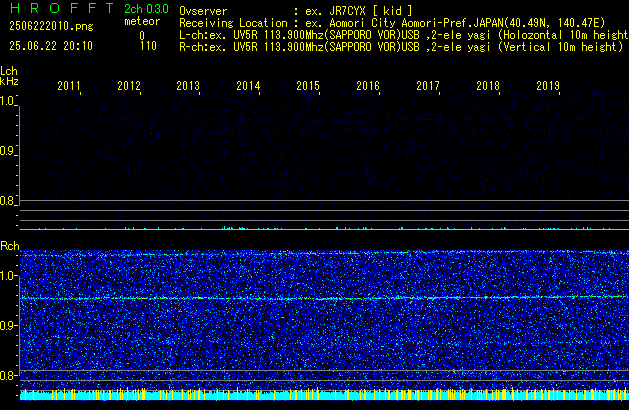The width and height of the screenshot is (629, 410).
Task: Click the Rch carrier signal line near 0.95 kHz
Action: [324, 298]
